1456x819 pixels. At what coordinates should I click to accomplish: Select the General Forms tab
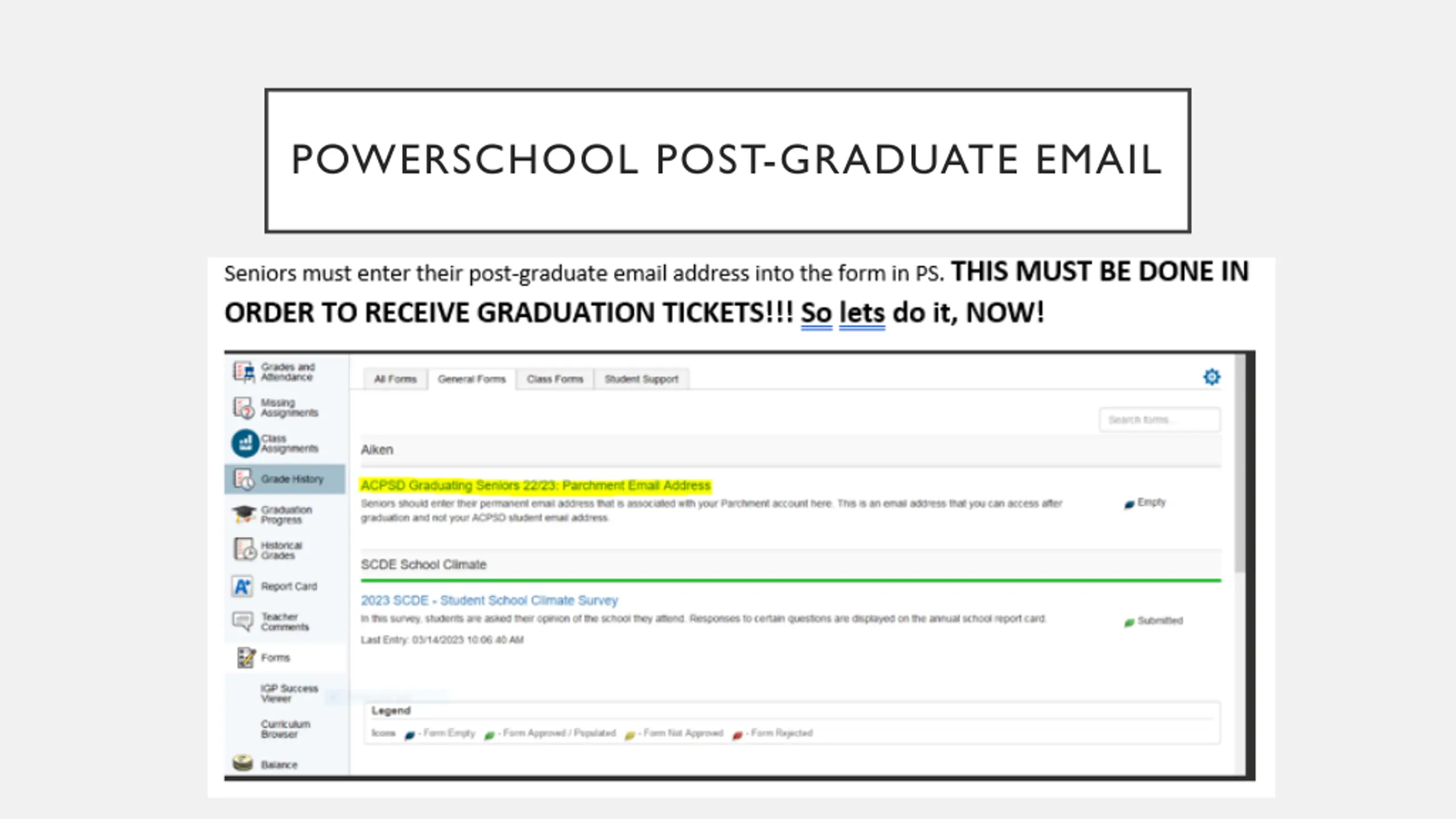(x=471, y=379)
